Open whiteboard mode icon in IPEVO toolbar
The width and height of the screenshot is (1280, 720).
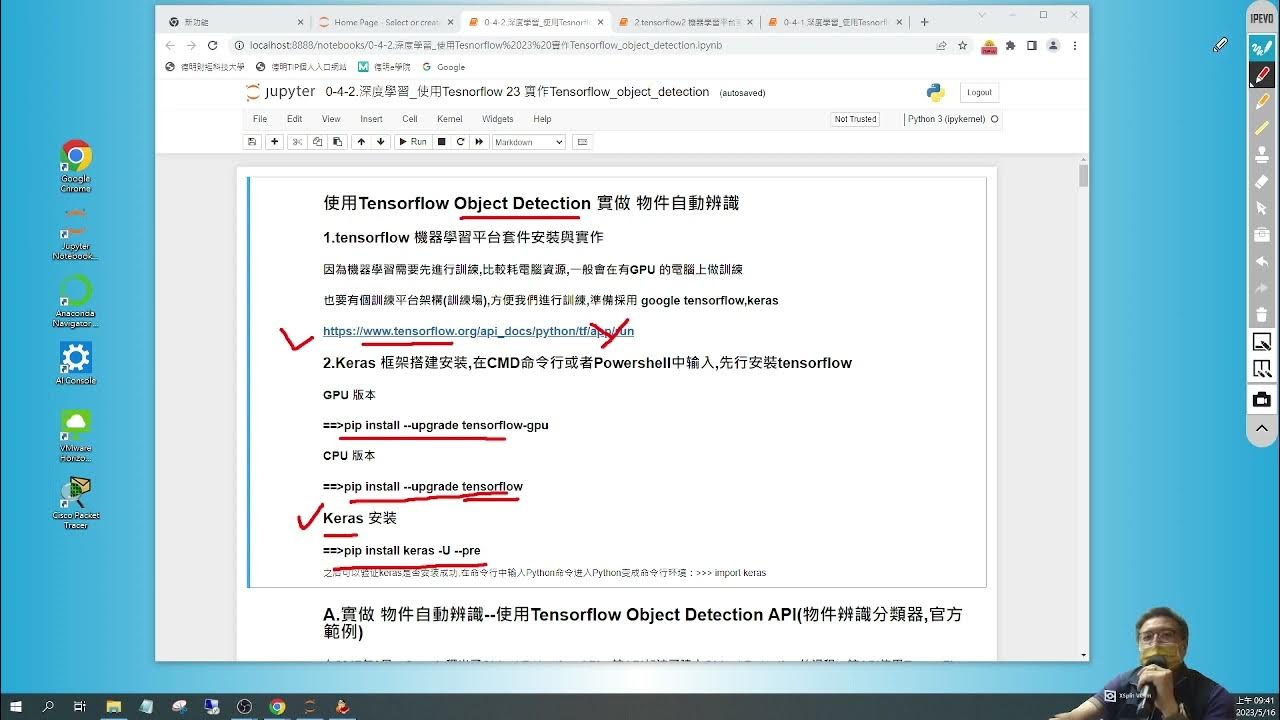pos(1261,342)
